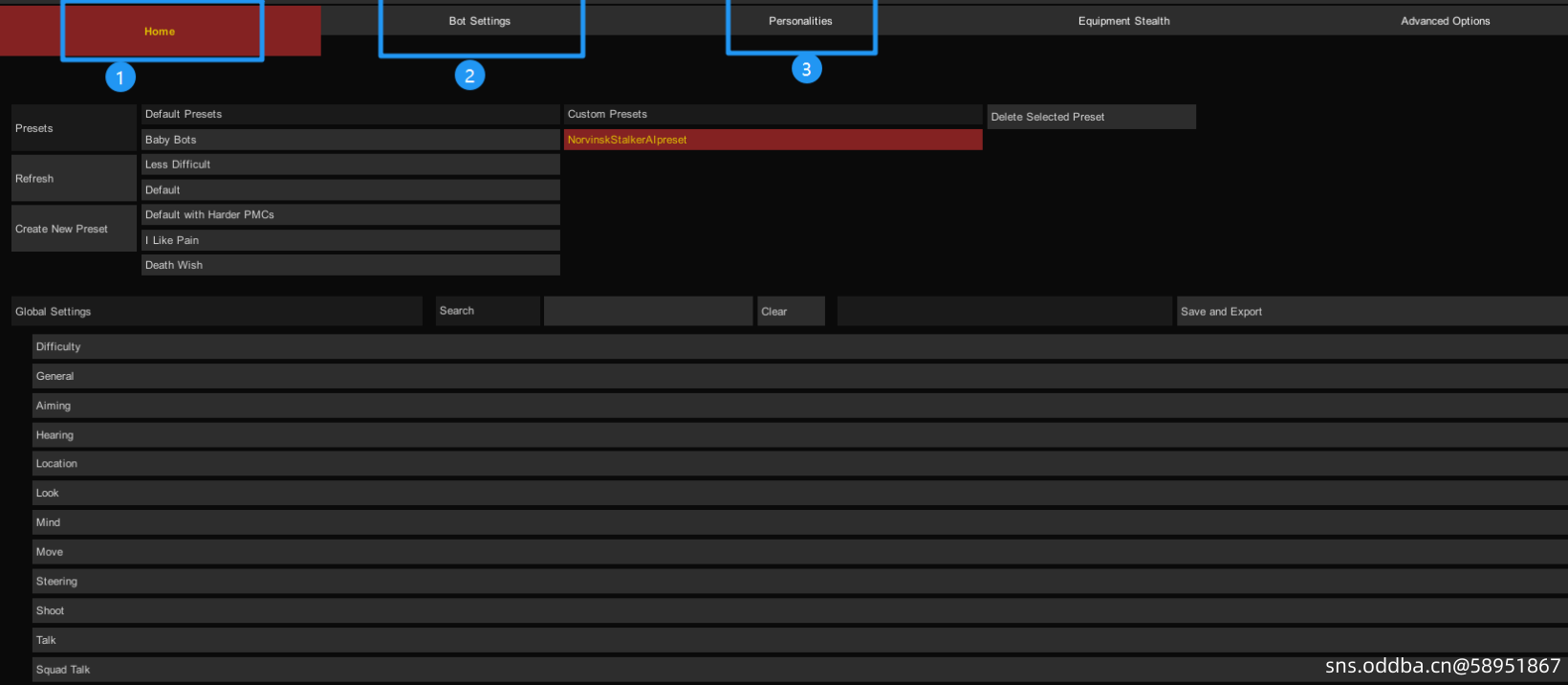Click Create New Preset
The image size is (1568, 685).
pyautogui.click(x=74, y=229)
